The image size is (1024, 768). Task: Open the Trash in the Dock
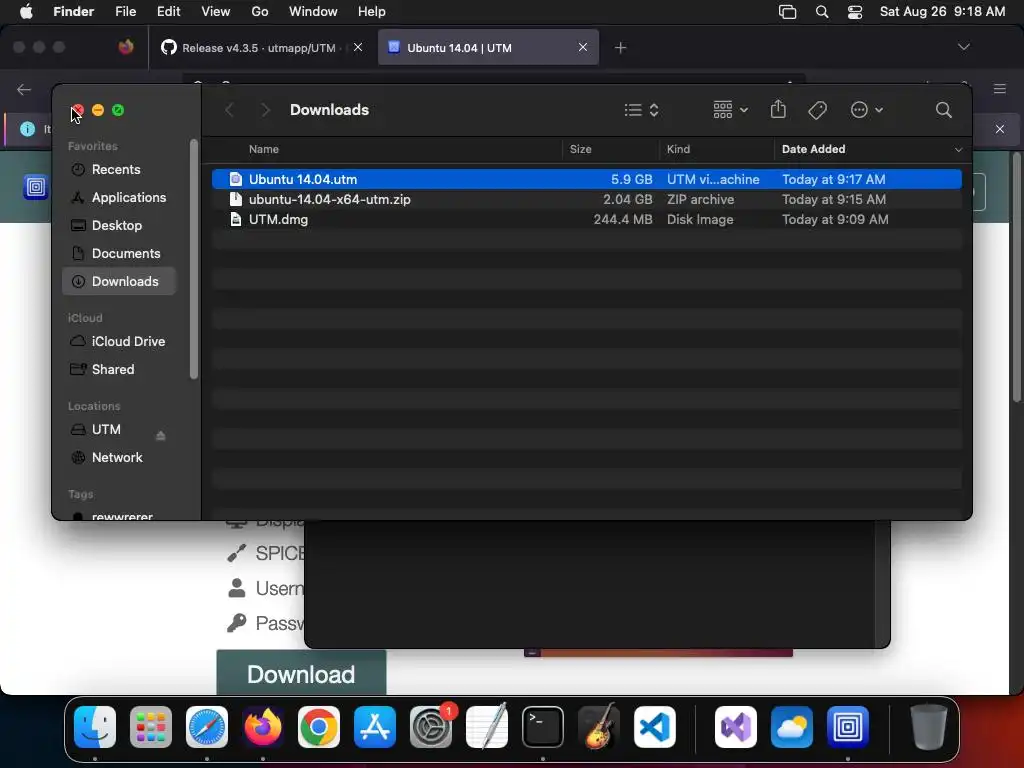click(x=928, y=727)
